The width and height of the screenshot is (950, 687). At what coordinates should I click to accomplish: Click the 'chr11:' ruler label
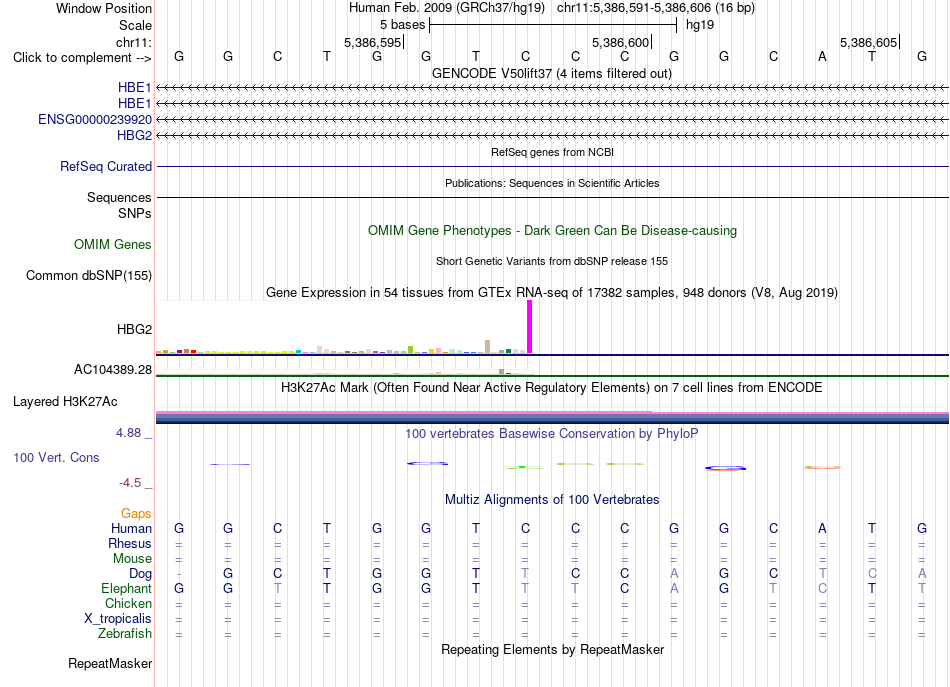point(133,42)
